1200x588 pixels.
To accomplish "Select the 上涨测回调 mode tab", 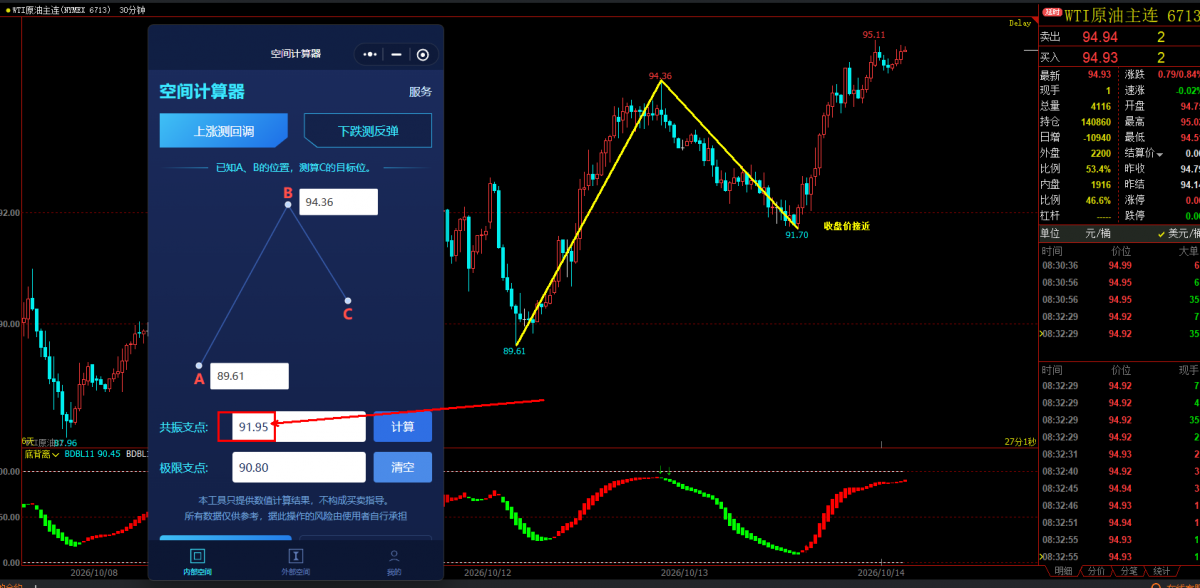I will point(223,130).
